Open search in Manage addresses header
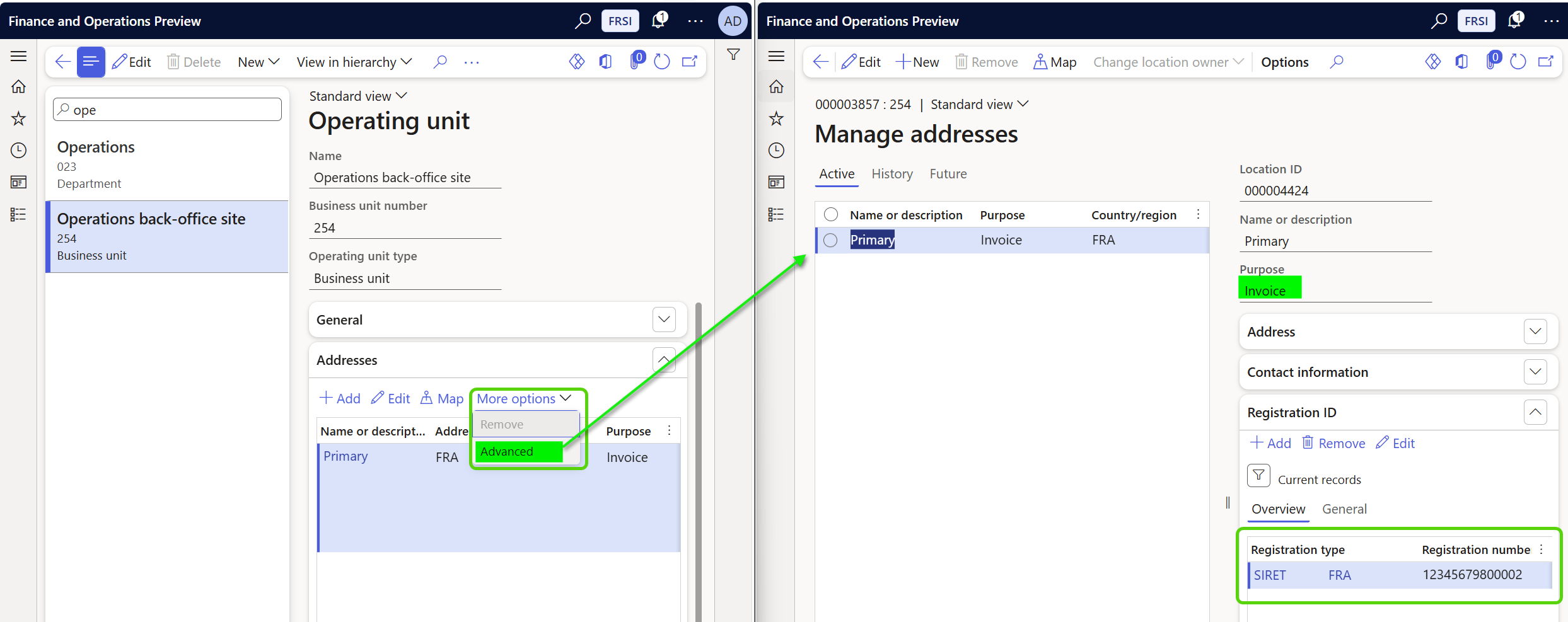The height and width of the screenshot is (622, 1568). pos(1439,21)
